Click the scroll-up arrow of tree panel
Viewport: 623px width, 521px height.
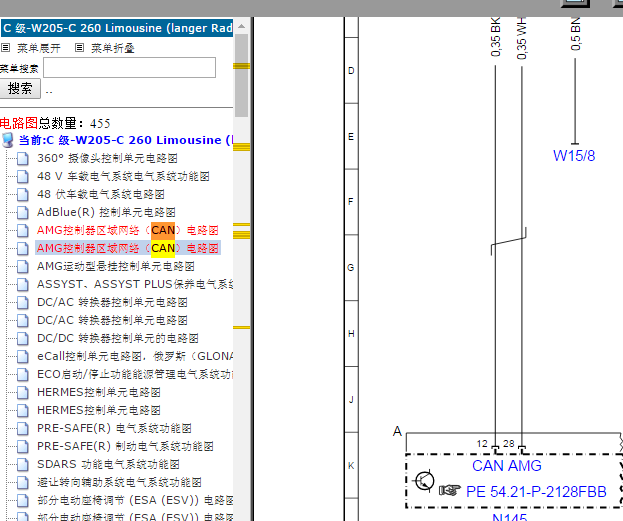point(241,26)
